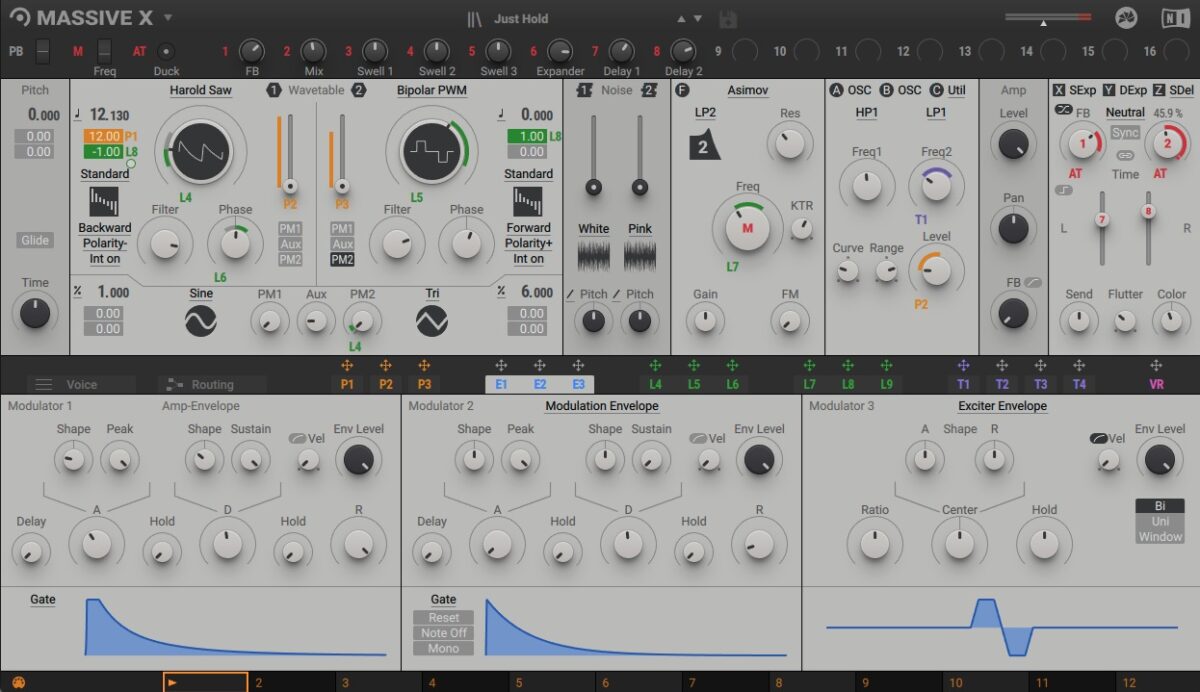The height and width of the screenshot is (692, 1200).
Task: Adjust oscillator 1 level slider P2
Action: click(290, 153)
